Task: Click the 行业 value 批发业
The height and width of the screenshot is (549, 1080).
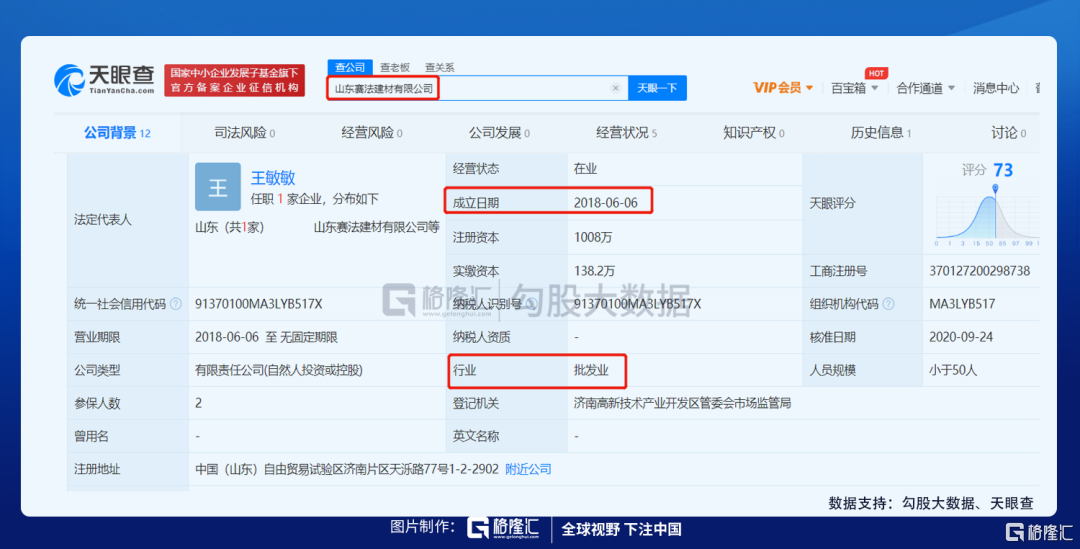Action: [x=591, y=370]
